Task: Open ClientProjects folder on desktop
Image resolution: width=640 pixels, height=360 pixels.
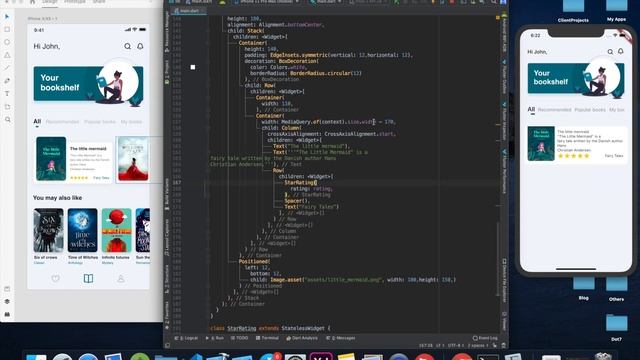Action: (573, 11)
